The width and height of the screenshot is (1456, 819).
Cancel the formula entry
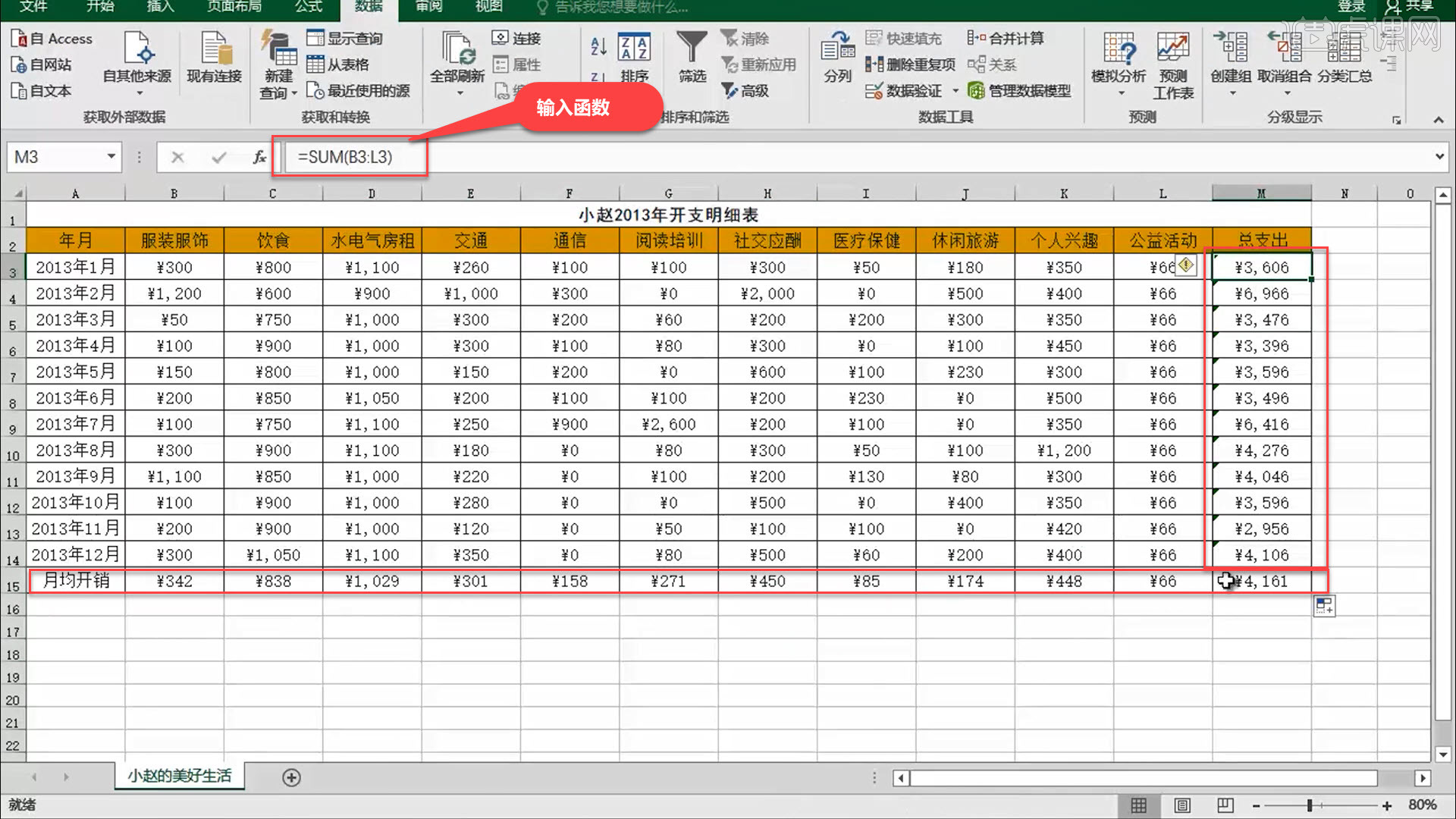[177, 157]
